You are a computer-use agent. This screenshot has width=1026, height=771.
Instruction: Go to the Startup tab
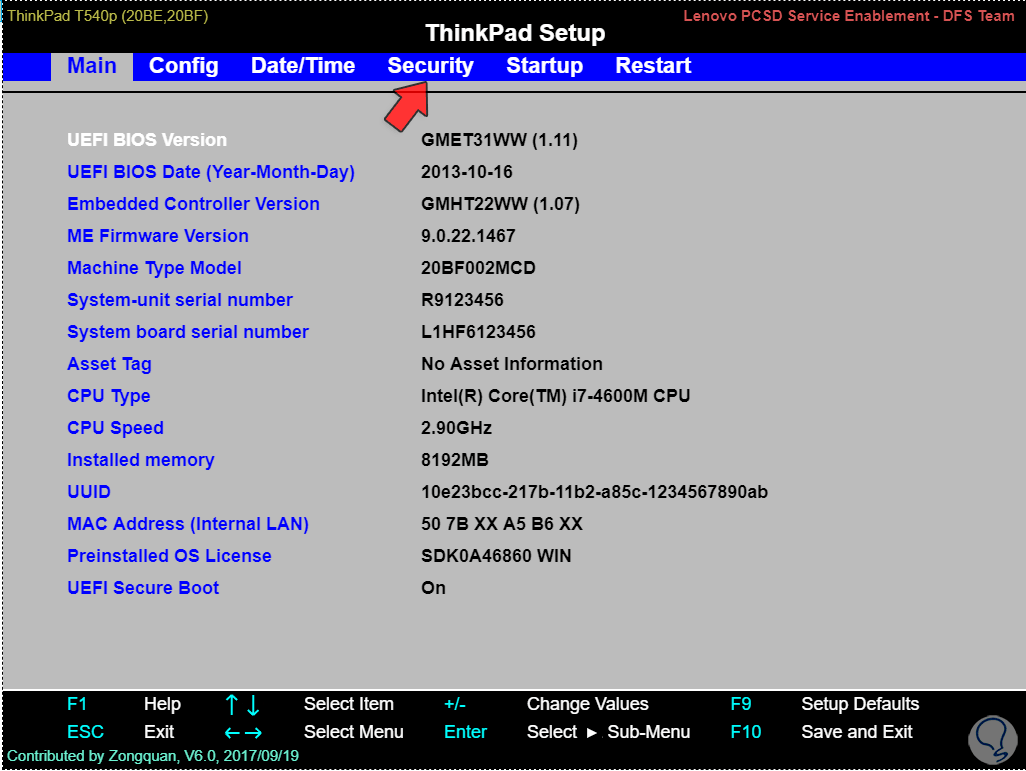[544, 66]
